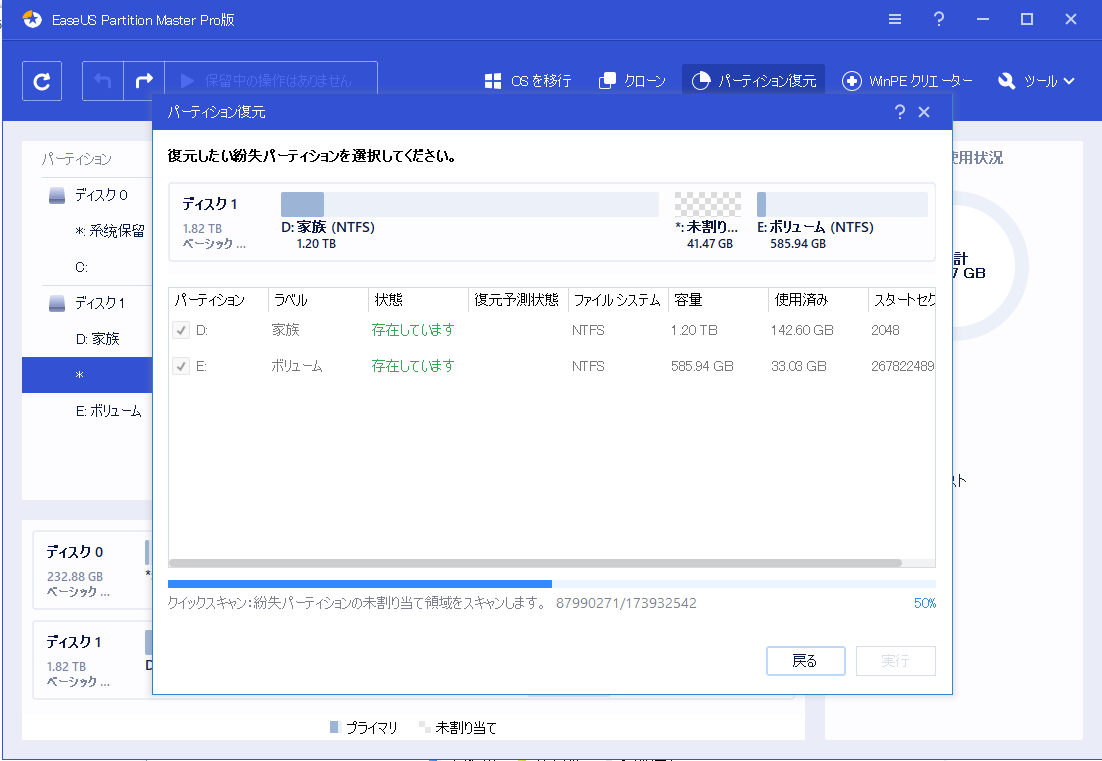Click the refresh disk icon

(42, 82)
